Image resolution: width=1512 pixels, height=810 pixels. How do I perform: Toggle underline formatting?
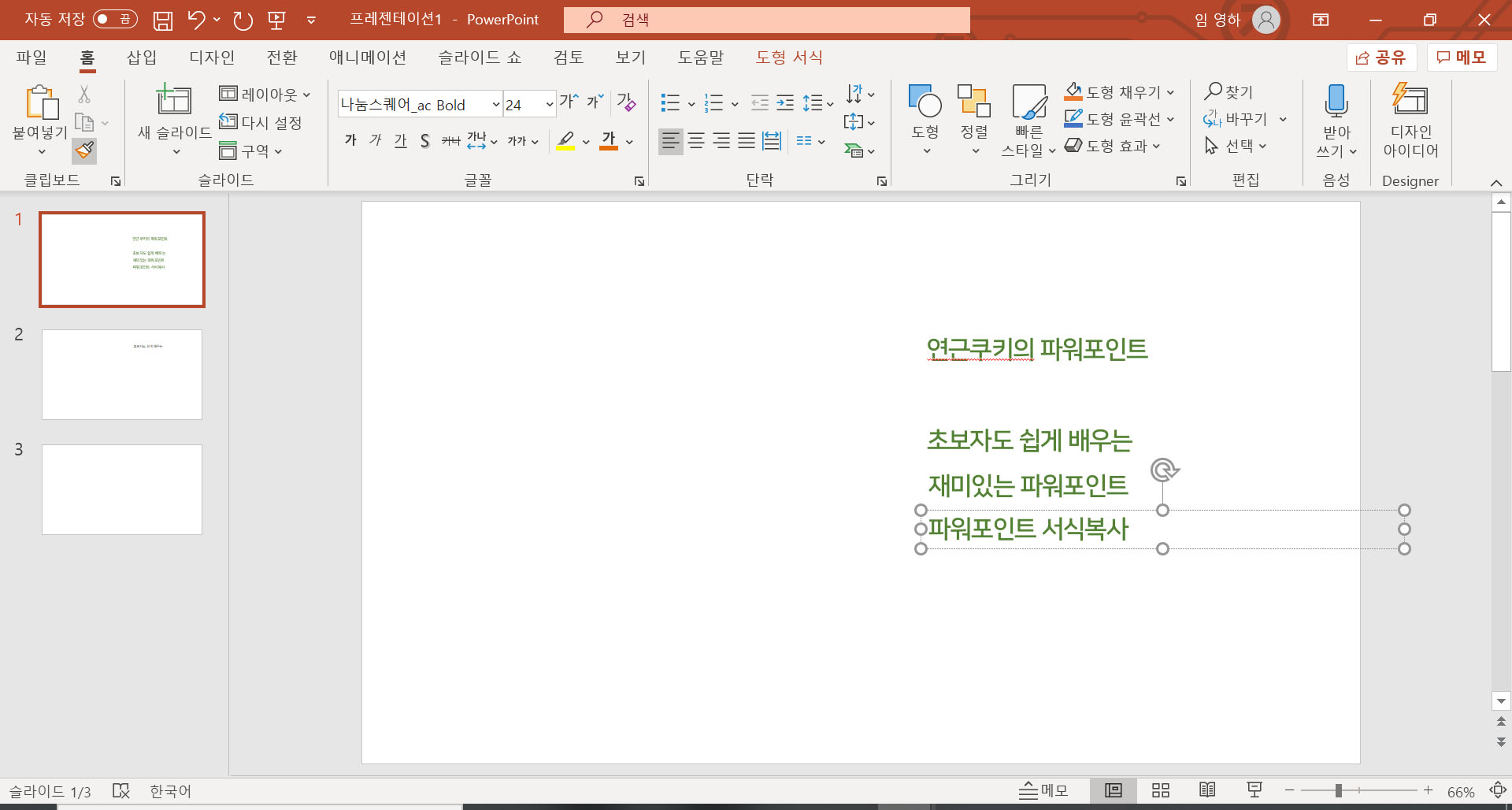click(x=401, y=141)
